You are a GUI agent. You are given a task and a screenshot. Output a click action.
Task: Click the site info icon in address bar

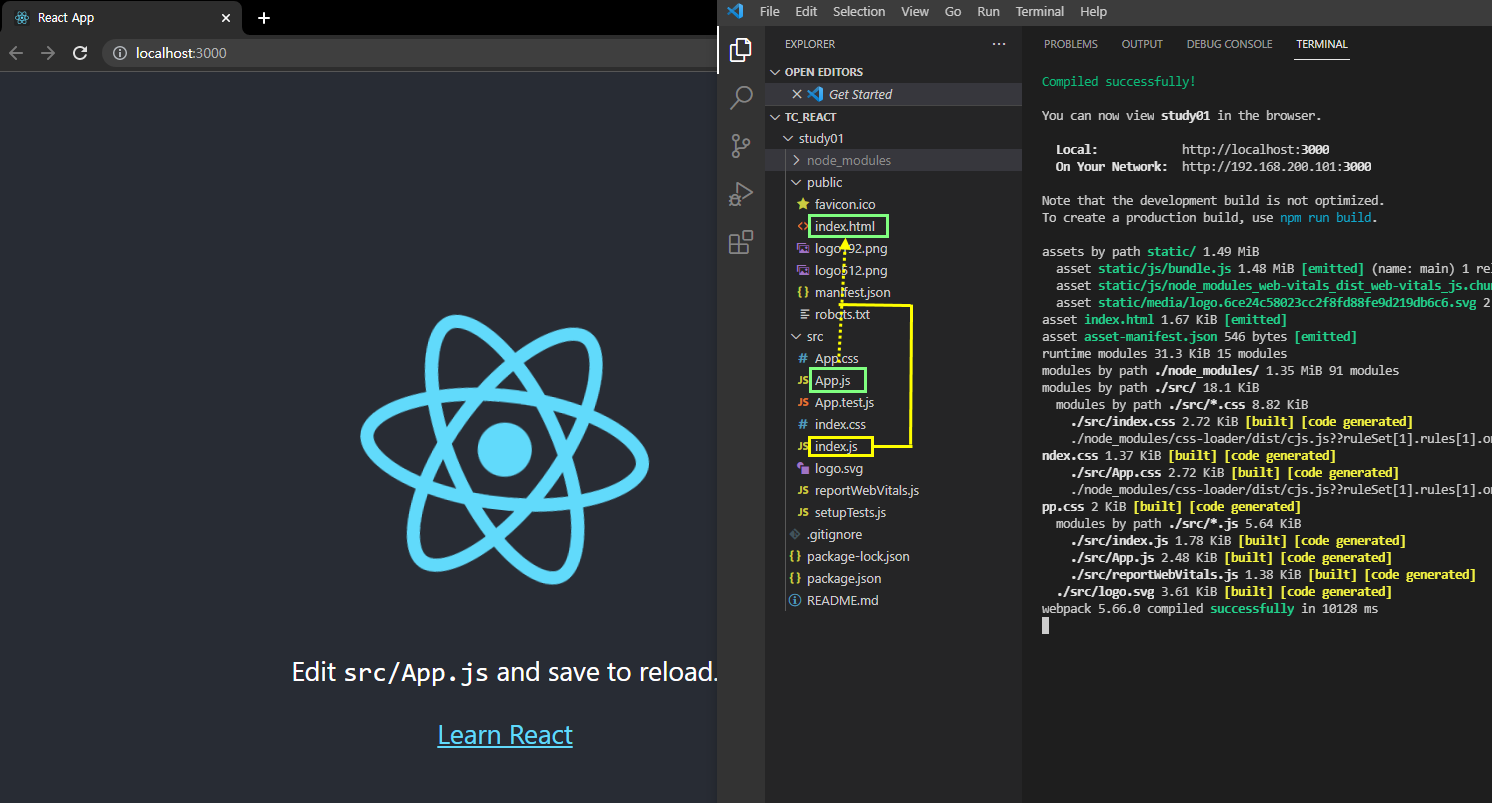pyautogui.click(x=120, y=53)
